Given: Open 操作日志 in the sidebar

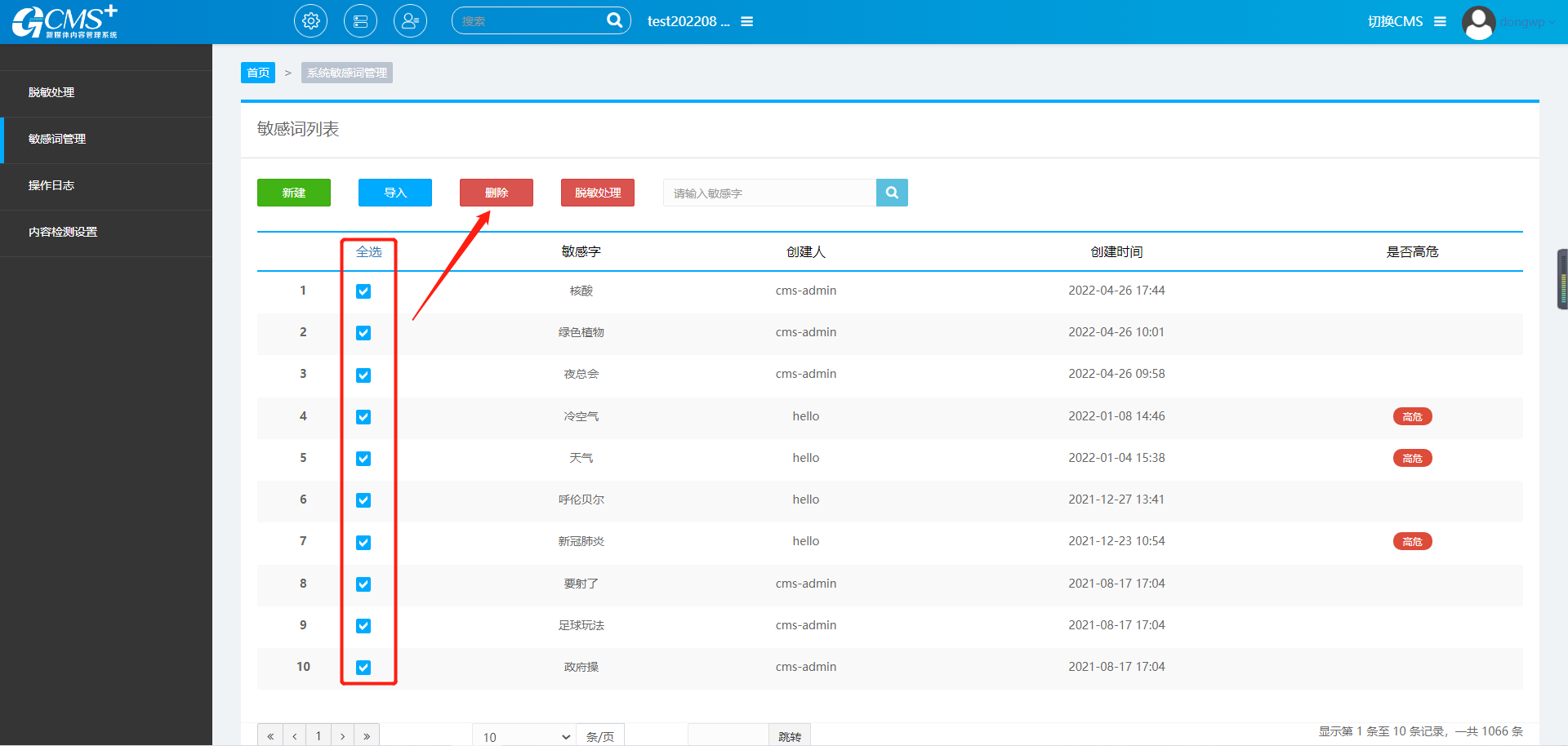Looking at the screenshot, I should 51,185.
